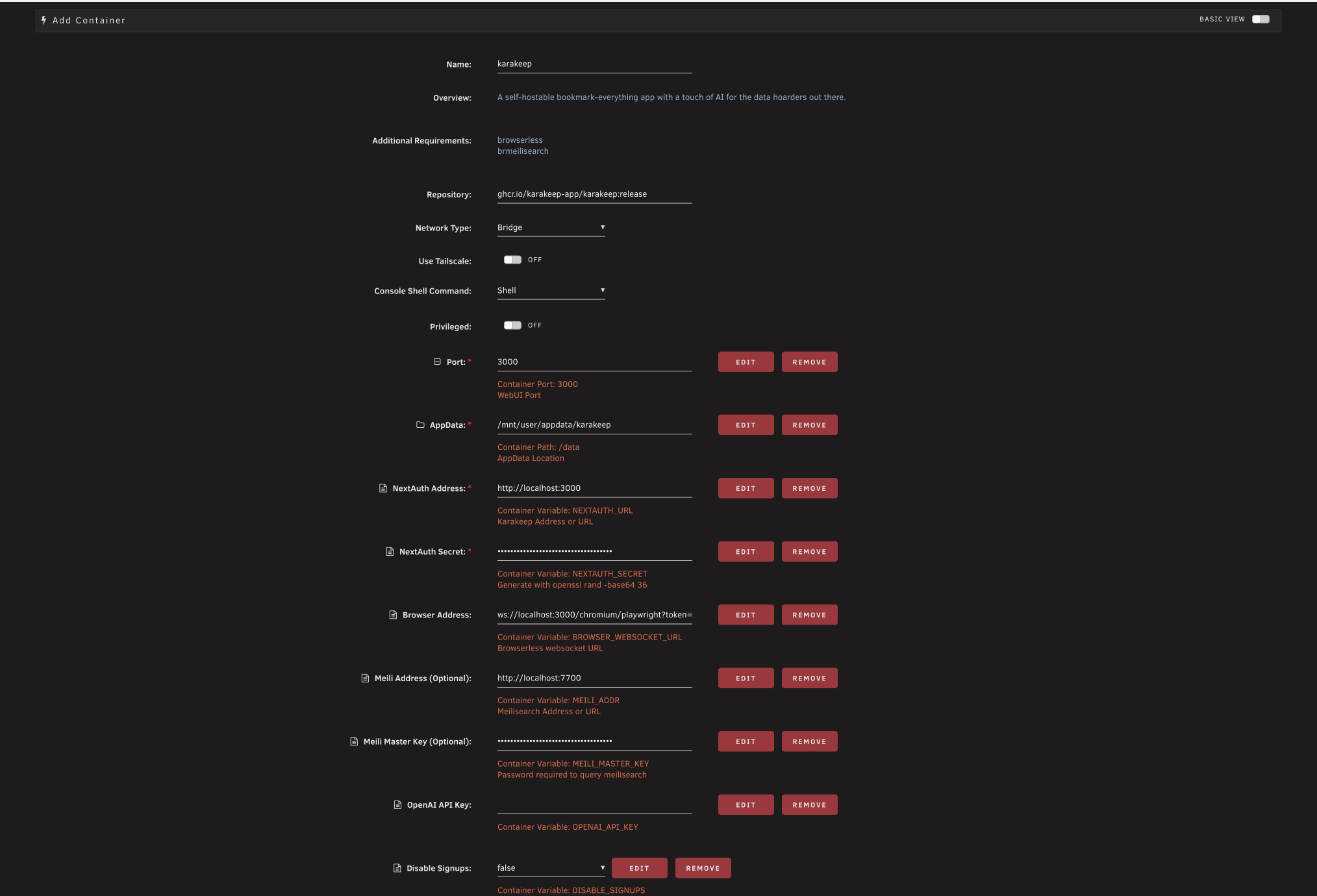This screenshot has height=896, width=1317.
Task: Edit the NextAuth Address variable
Action: 746,488
